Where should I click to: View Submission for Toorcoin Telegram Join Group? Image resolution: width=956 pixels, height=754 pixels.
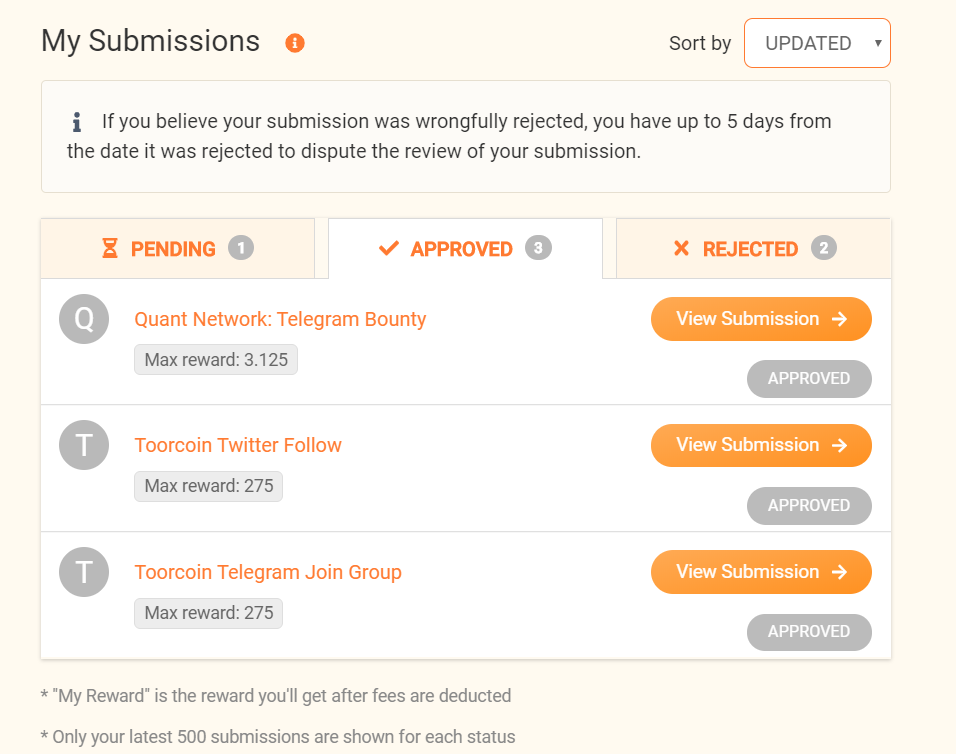point(761,572)
